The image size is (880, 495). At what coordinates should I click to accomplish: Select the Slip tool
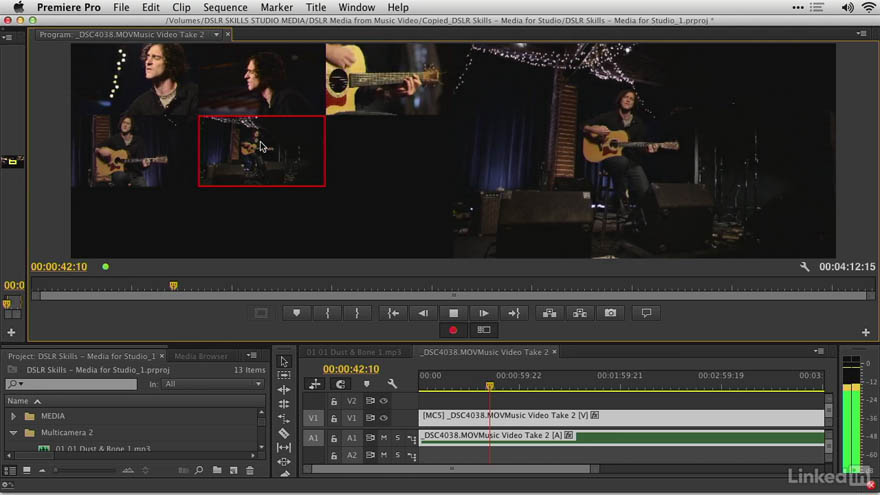click(x=284, y=447)
